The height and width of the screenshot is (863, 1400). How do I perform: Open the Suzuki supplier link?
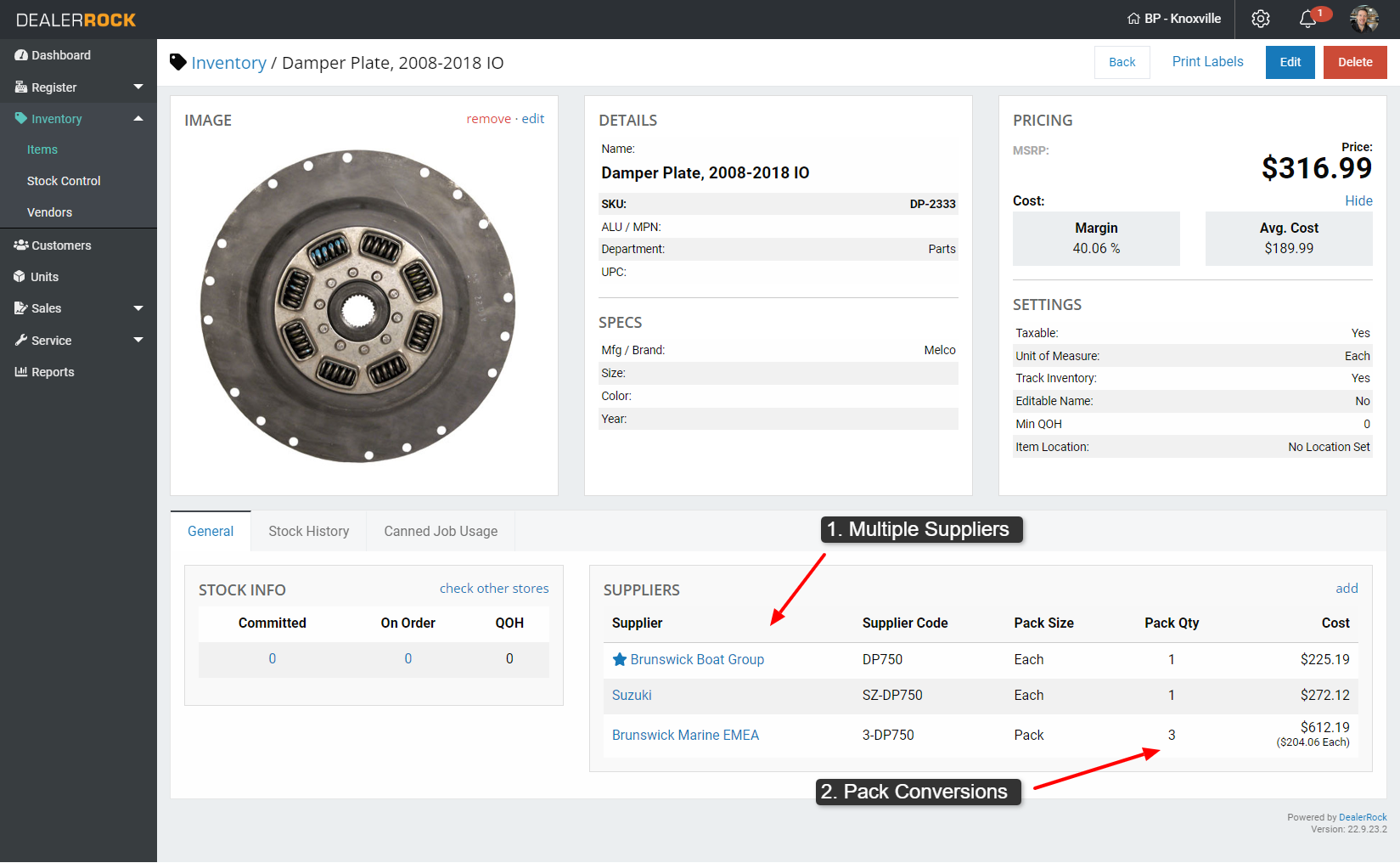[632, 695]
